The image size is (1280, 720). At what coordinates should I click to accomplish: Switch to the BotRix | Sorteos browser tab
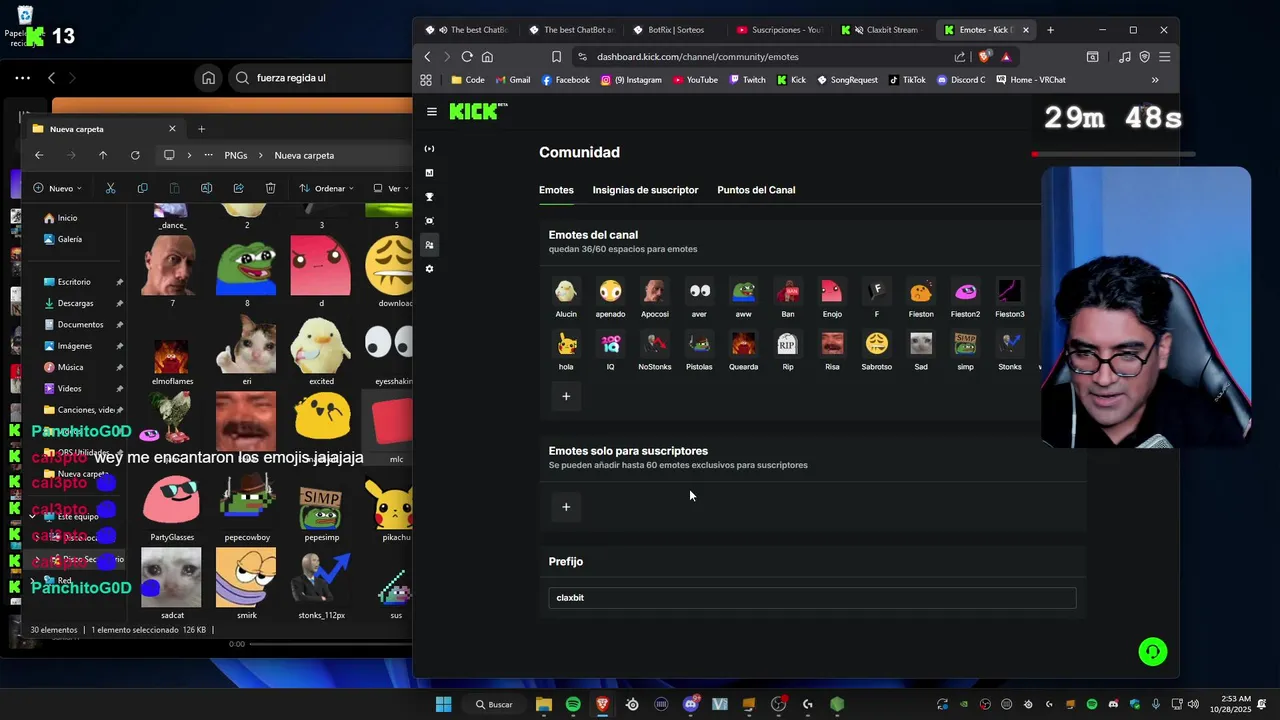pyautogui.click(x=675, y=30)
